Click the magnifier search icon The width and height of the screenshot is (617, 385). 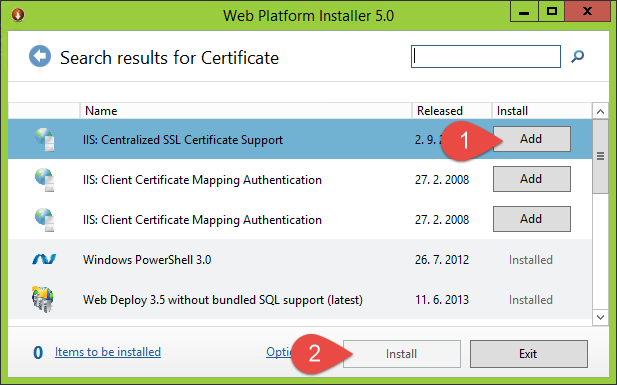coord(577,57)
